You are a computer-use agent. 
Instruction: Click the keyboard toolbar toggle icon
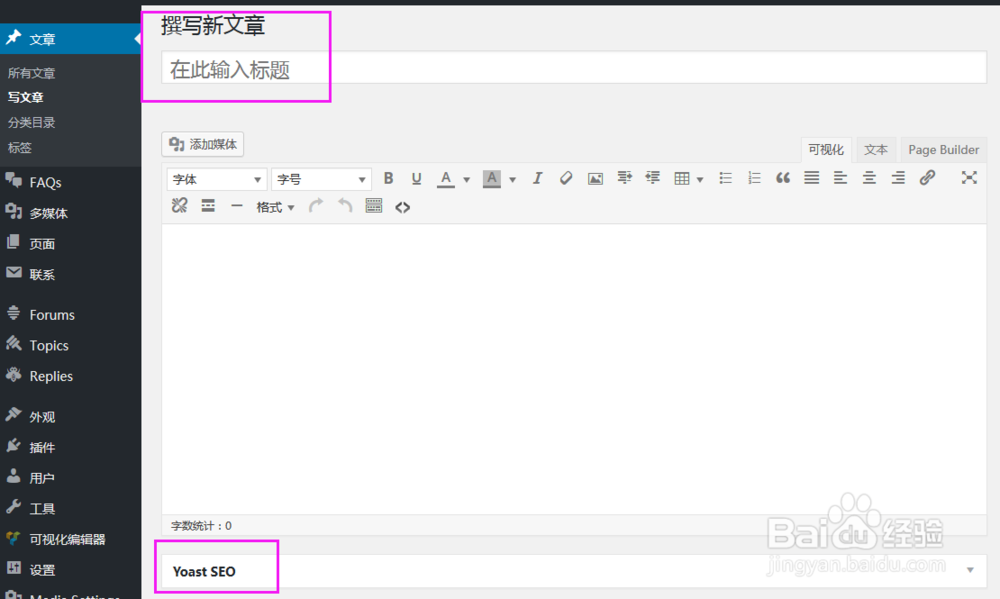pos(374,205)
